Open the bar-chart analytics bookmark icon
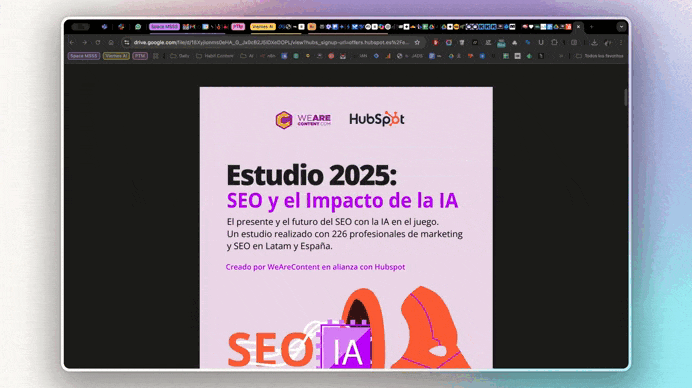692x388 pixels. (388, 56)
